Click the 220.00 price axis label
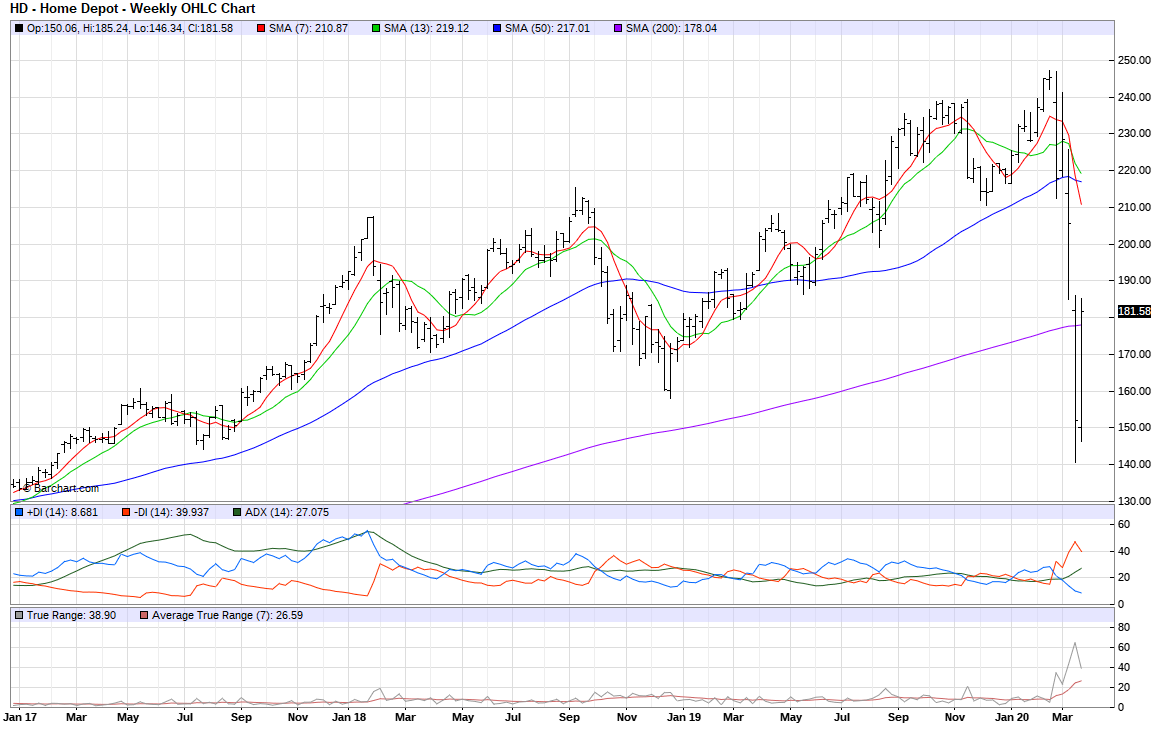 coord(1134,170)
